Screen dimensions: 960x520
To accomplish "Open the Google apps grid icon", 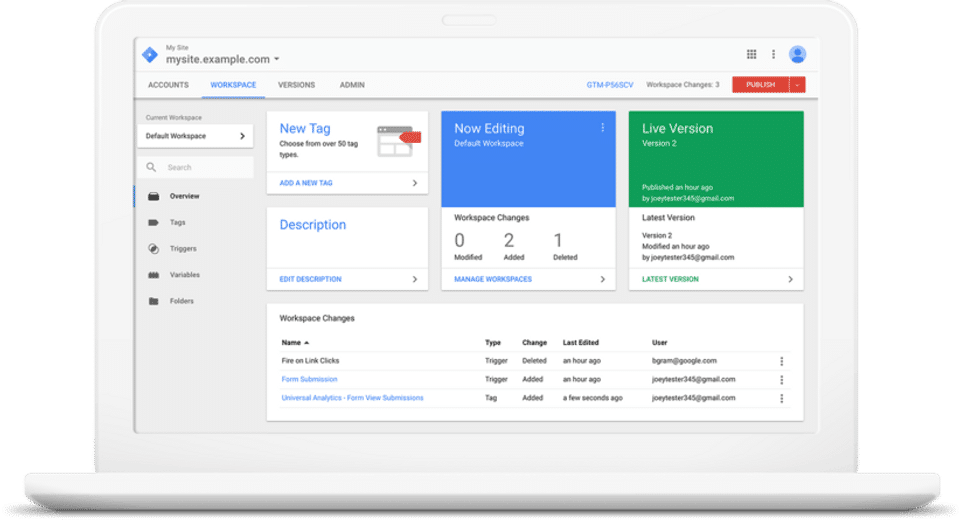I will point(751,55).
